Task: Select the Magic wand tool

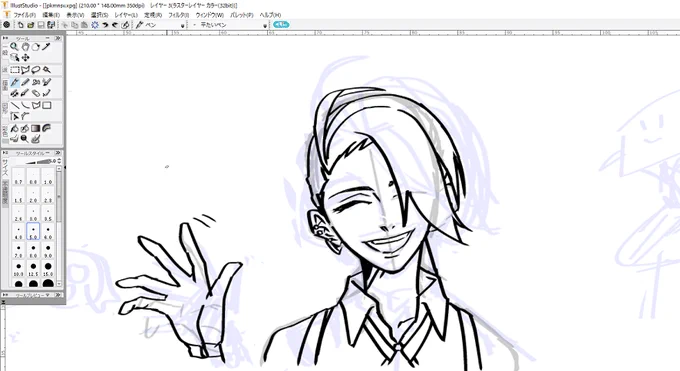Action: click(46, 70)
